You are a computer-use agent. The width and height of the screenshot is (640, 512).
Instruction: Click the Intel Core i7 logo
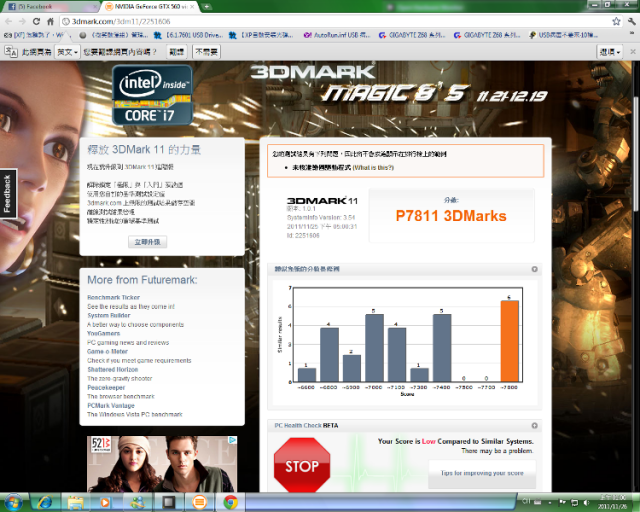click(152, 96)
